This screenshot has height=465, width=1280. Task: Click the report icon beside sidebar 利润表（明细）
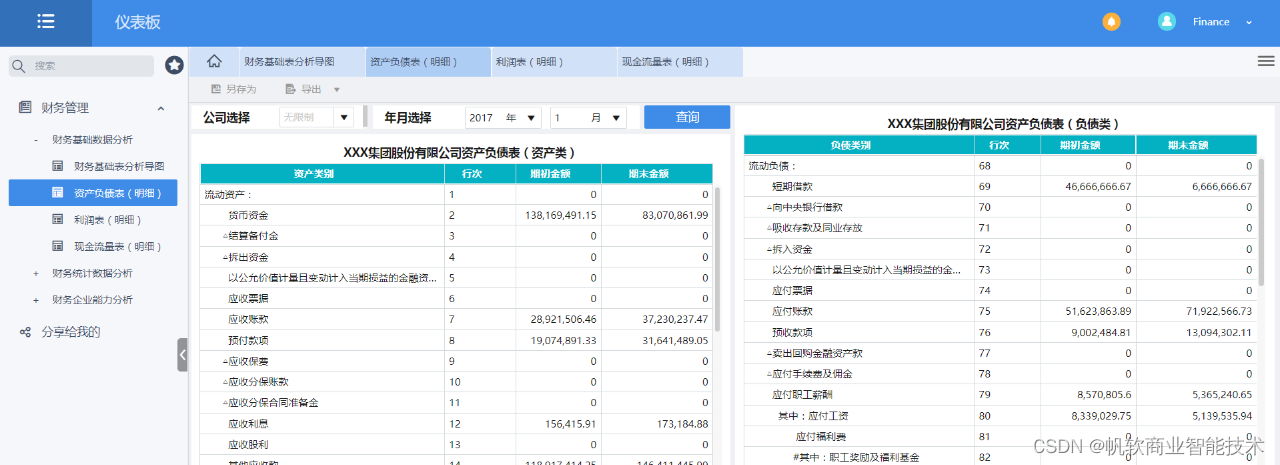(x=57, y=219)
